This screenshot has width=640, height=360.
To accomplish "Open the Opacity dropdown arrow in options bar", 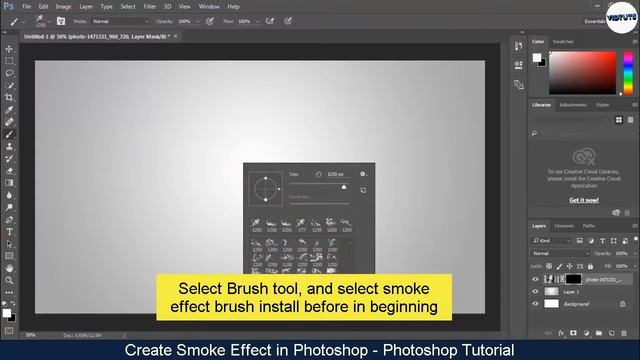I will click(x=198, y=21).
